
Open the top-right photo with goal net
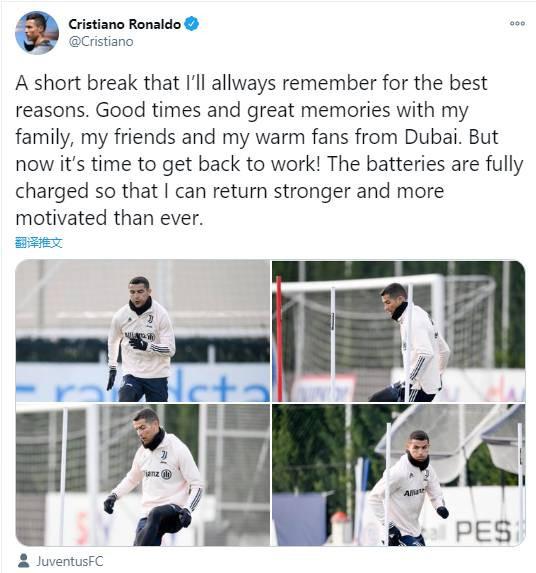pyautogui.click(x=399, y=331)
